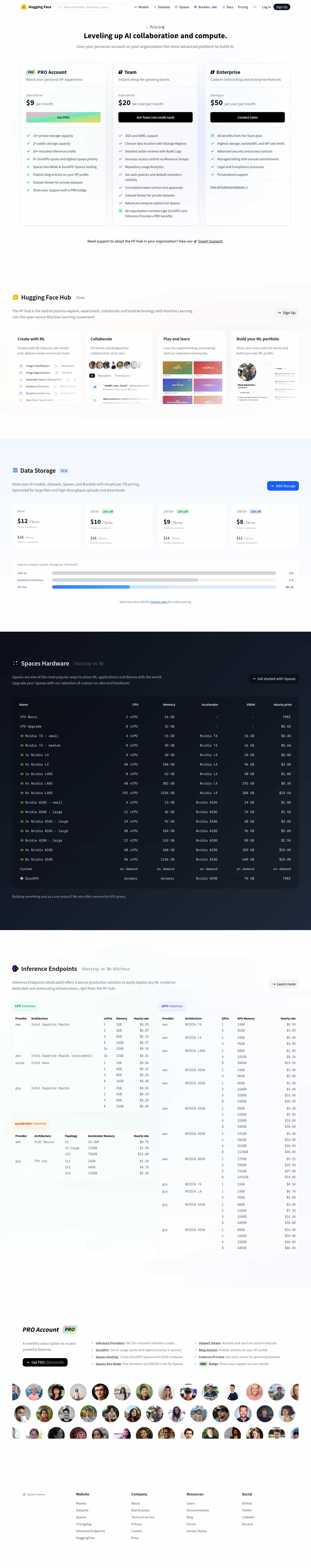311x1568 pixels.
Task: Click the Hugging Face logo in the header
Action: pos(36,7)
